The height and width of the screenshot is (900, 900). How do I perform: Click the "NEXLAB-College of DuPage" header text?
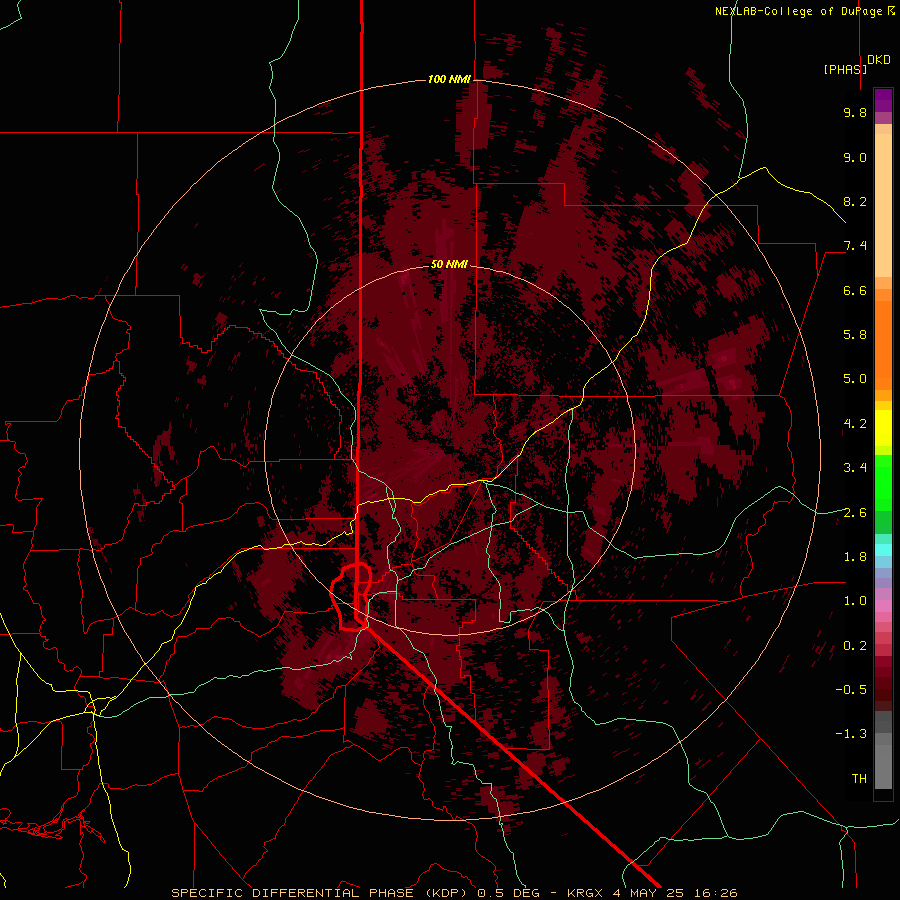click(798, 11)
